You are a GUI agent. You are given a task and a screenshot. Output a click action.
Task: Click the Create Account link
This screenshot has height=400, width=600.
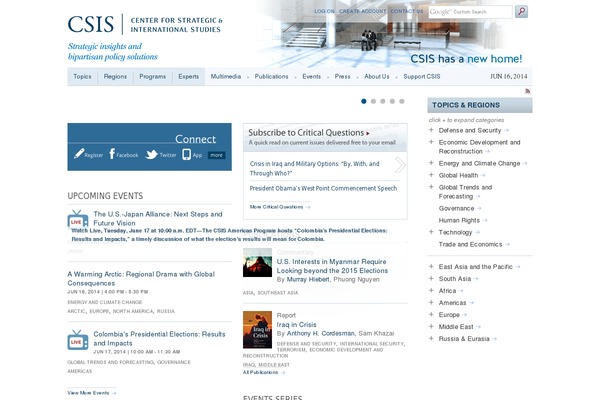(362, 11)
